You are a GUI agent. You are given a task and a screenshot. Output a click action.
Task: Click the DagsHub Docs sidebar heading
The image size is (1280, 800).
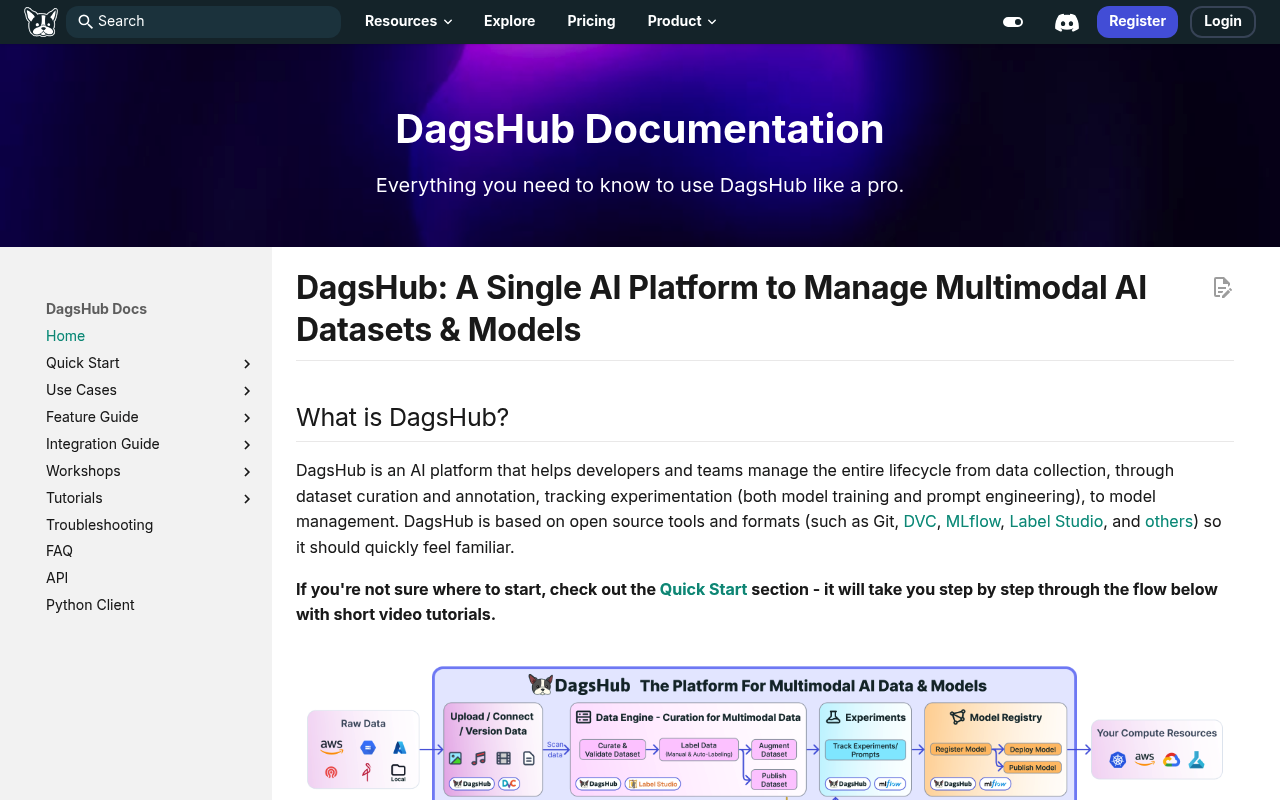tap(96, 309)
